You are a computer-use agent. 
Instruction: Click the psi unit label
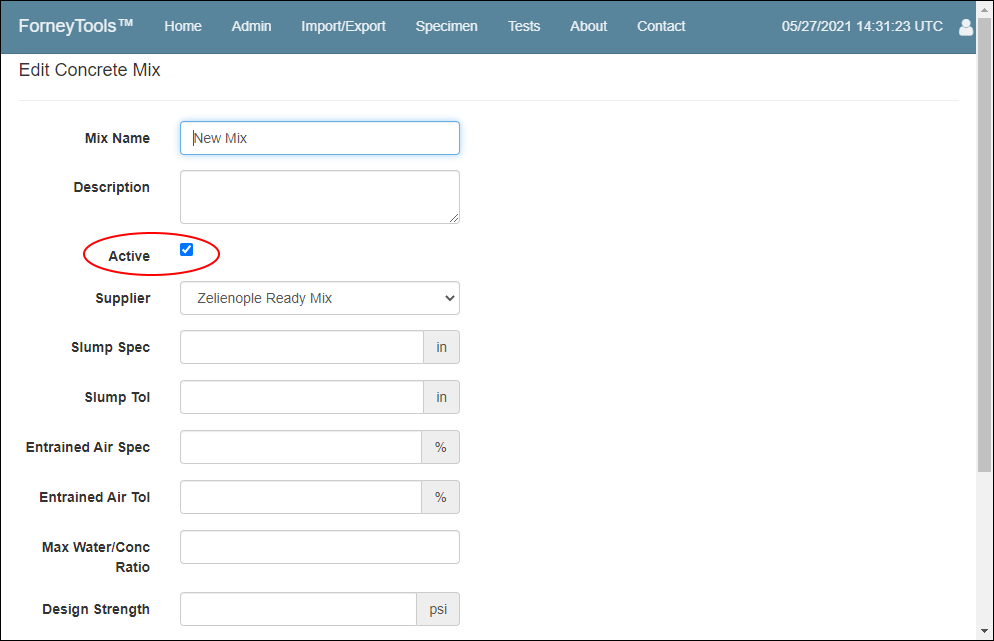438,609
